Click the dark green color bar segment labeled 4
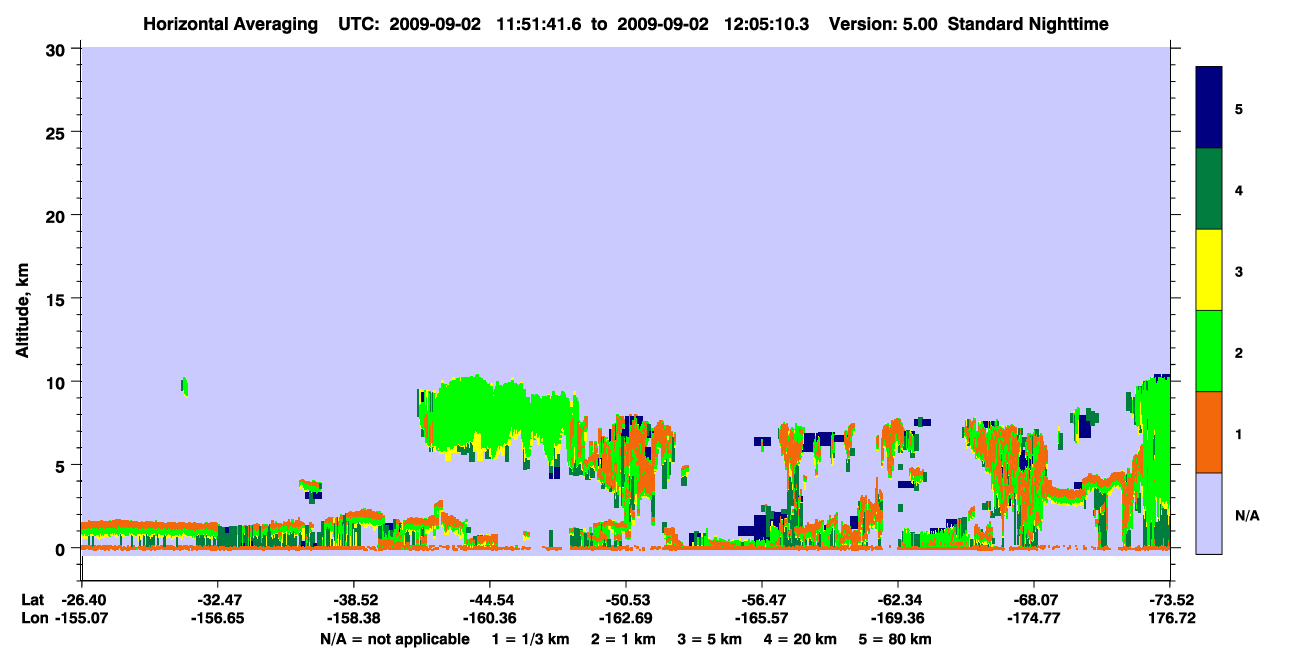This screenshot has height=667, width=1300. (1209, 189)
